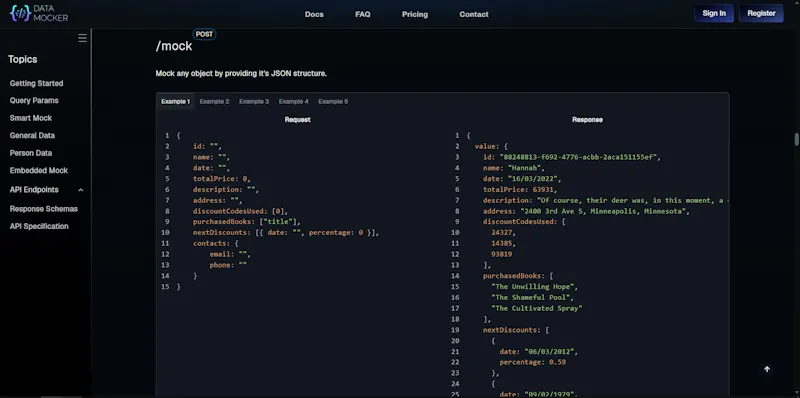Collapse the API Endpoints chevron
Image resolution: width=800 pixels, height=398 pixels.
[x=81, y=190]
